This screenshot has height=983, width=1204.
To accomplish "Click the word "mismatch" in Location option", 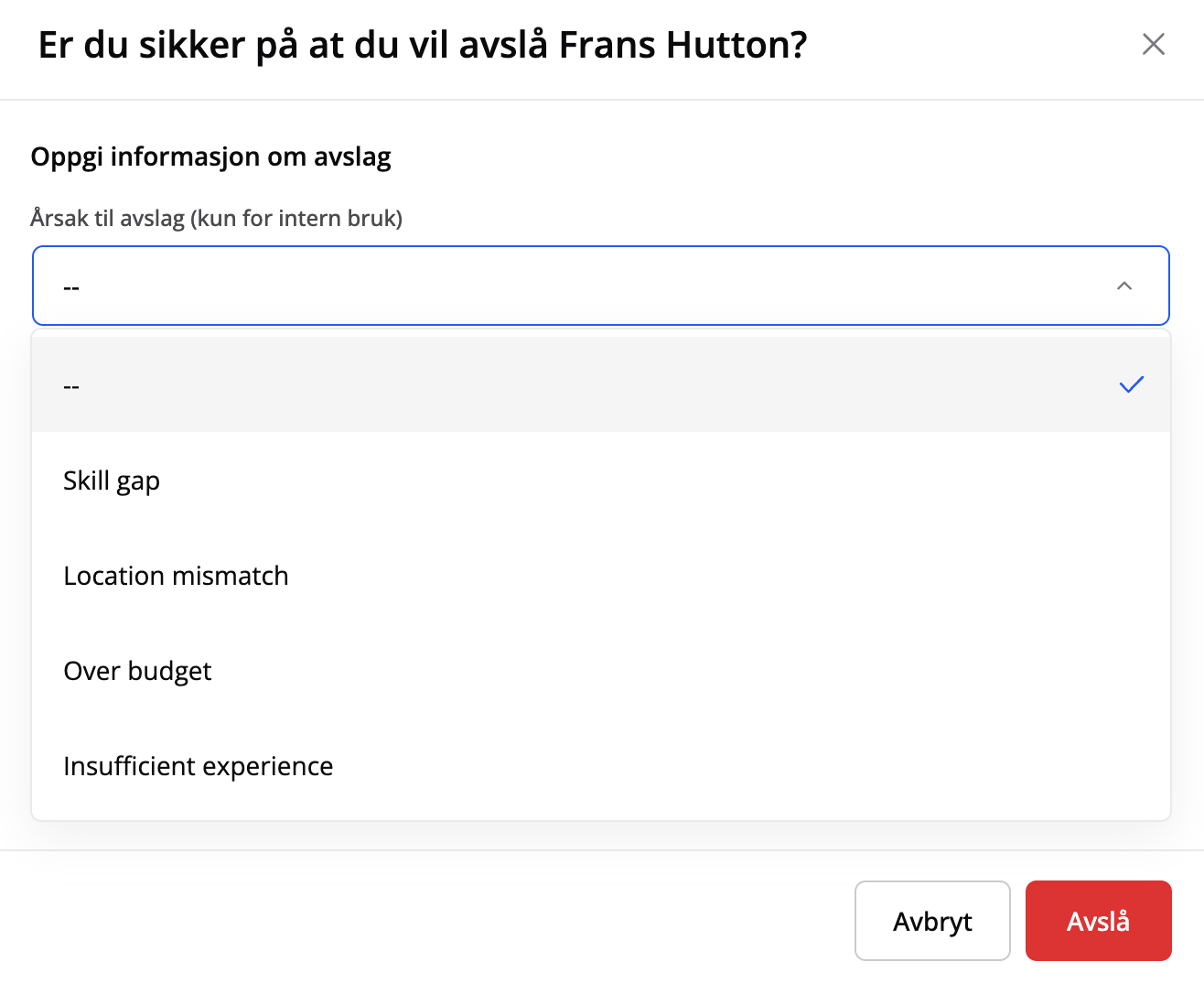I will coord(231,576).
